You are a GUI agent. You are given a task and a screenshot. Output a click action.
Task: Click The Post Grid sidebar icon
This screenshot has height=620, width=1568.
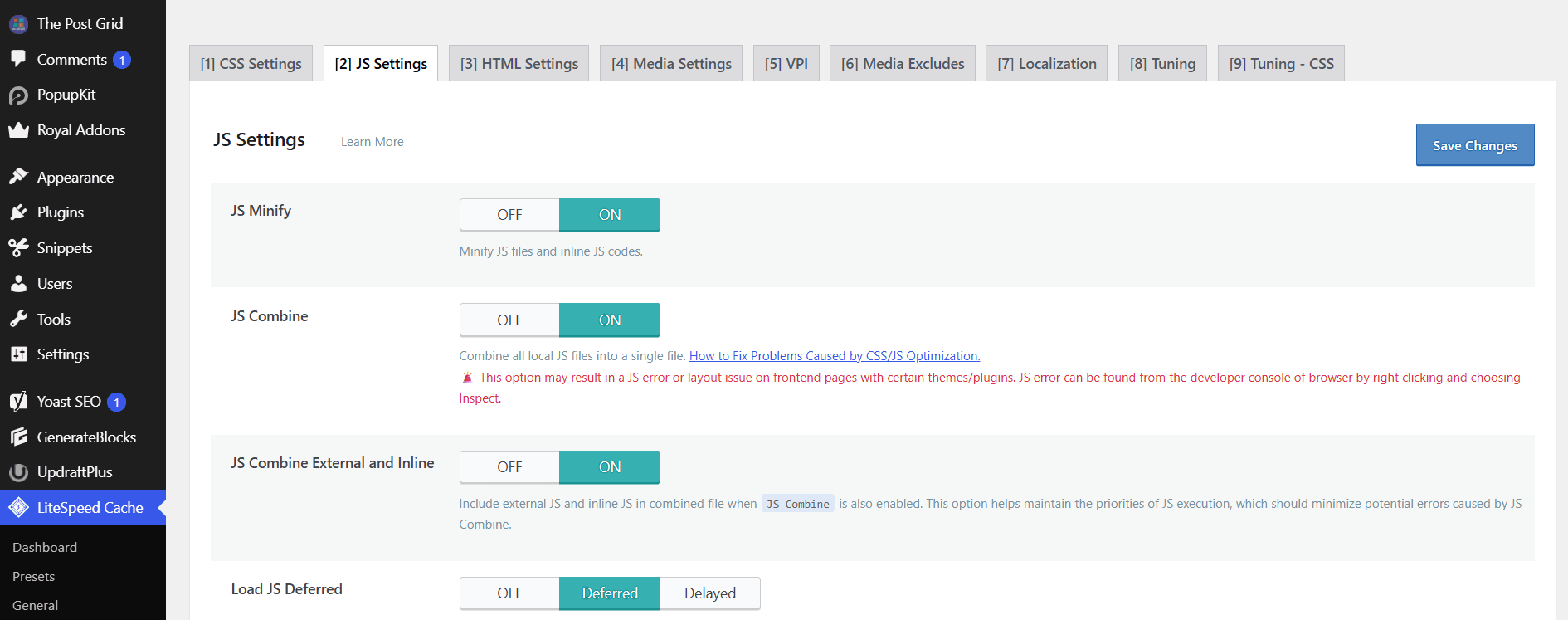click(18, 24)
